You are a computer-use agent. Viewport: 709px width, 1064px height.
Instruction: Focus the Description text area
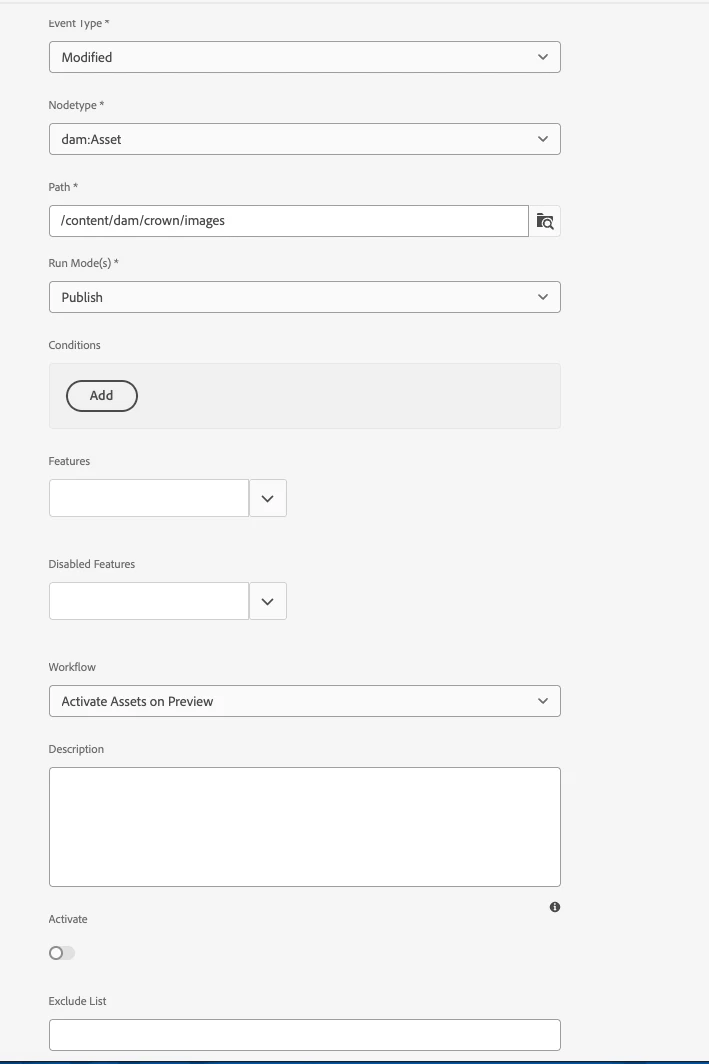tap(305, 826)
